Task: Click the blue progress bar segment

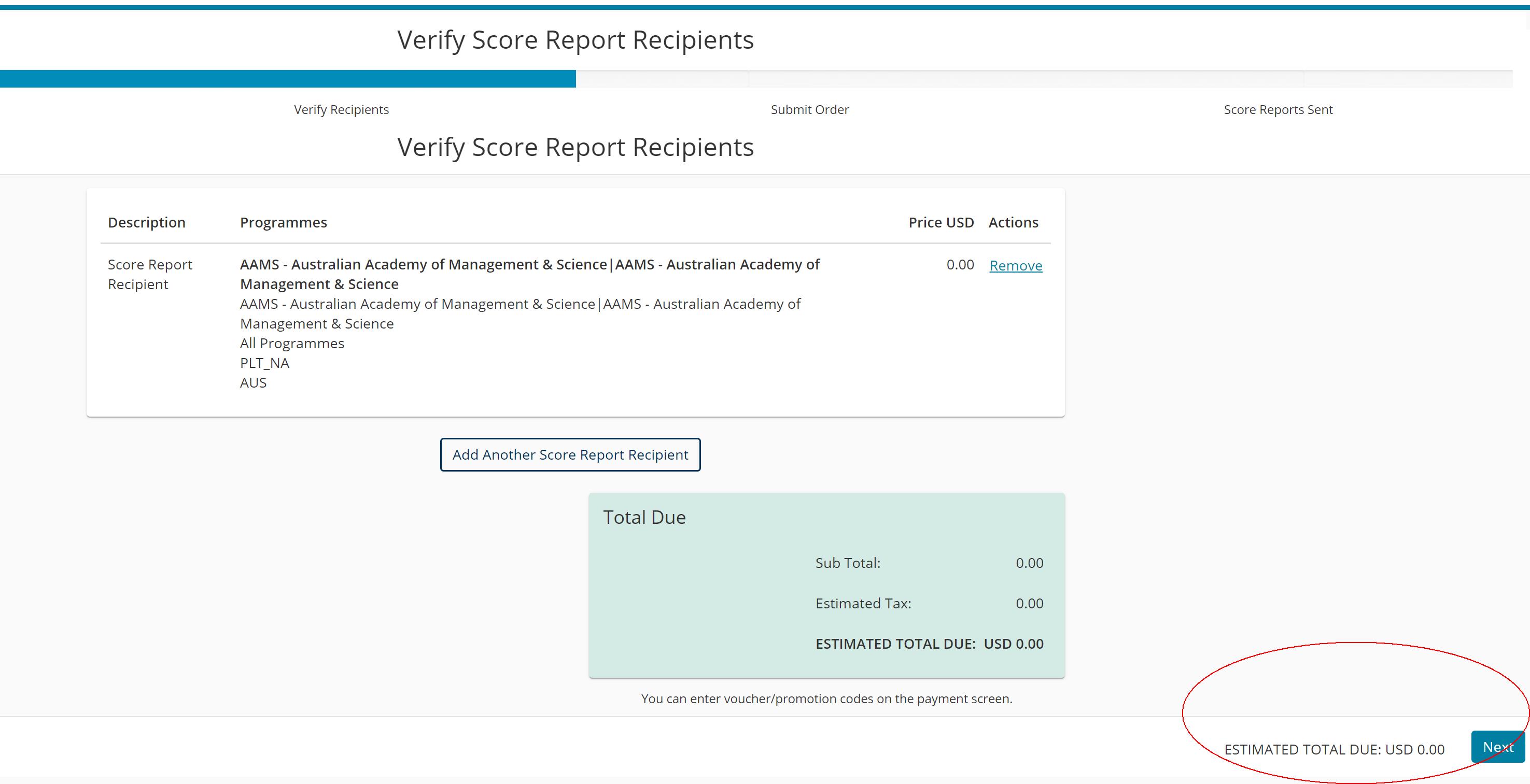Action: click(x=287, y=79)
